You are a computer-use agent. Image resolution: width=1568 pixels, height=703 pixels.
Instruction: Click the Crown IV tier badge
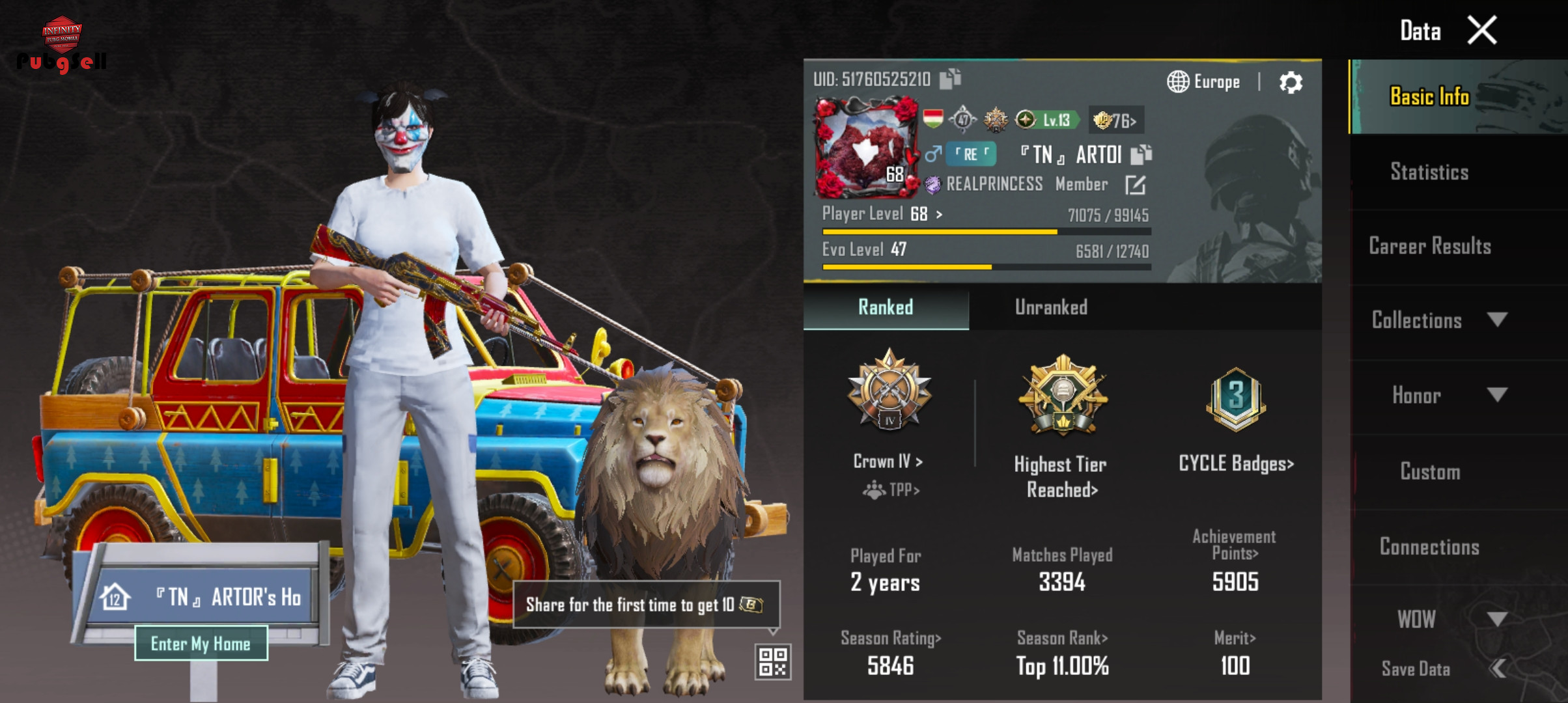(889, 390)
